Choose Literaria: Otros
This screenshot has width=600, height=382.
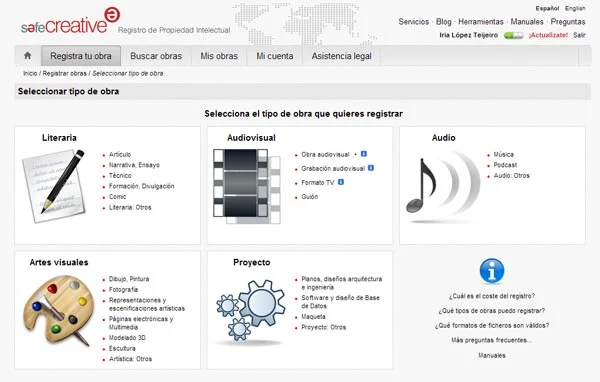pos(130,207)
